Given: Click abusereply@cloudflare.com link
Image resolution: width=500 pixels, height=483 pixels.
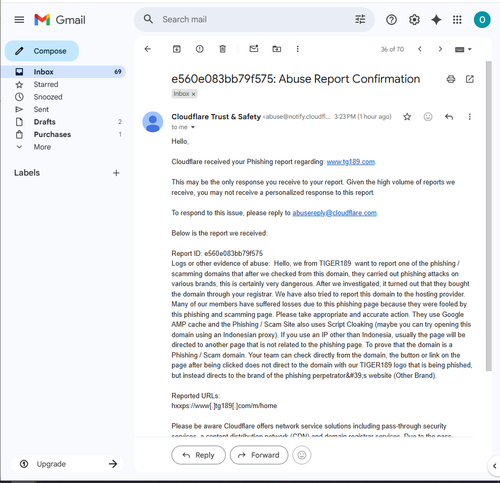Looking at the screenshot, I should point(335,213).
